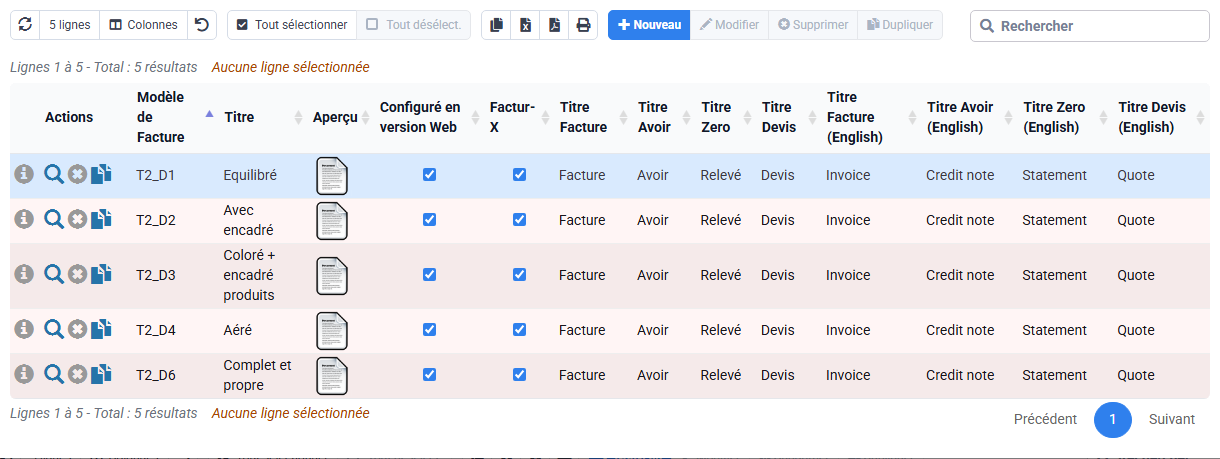Toggle Factur-X checkbox for T2_D1
Screen dimensions: 1220x459
(519, 174)
